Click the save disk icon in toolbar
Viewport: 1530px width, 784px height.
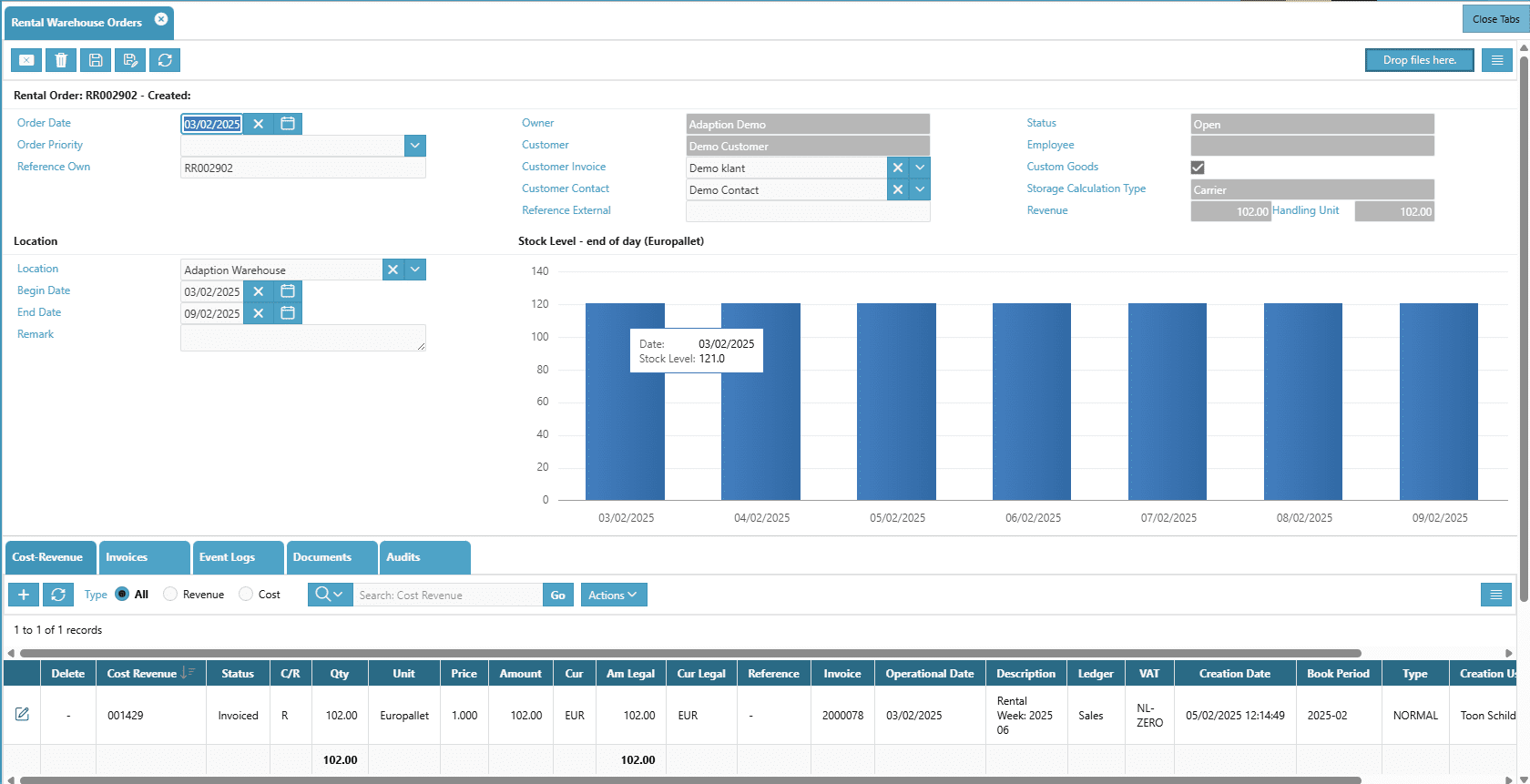[96, 60]
